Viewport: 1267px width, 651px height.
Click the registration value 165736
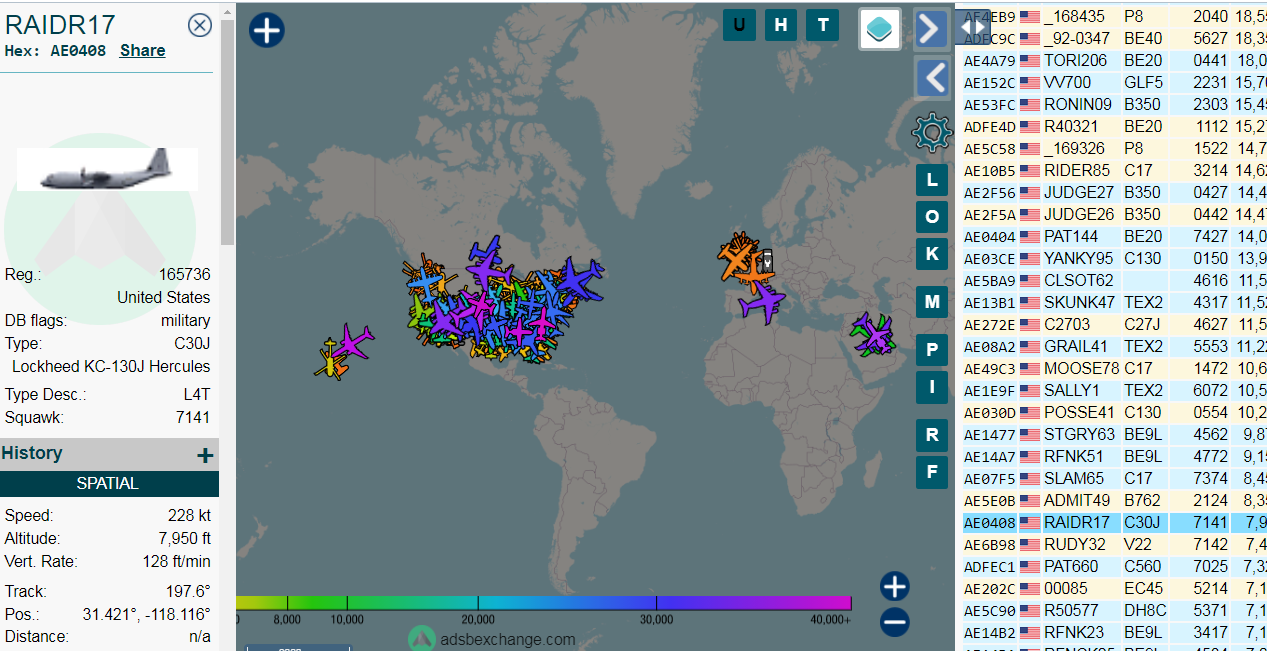pos(185,274)
